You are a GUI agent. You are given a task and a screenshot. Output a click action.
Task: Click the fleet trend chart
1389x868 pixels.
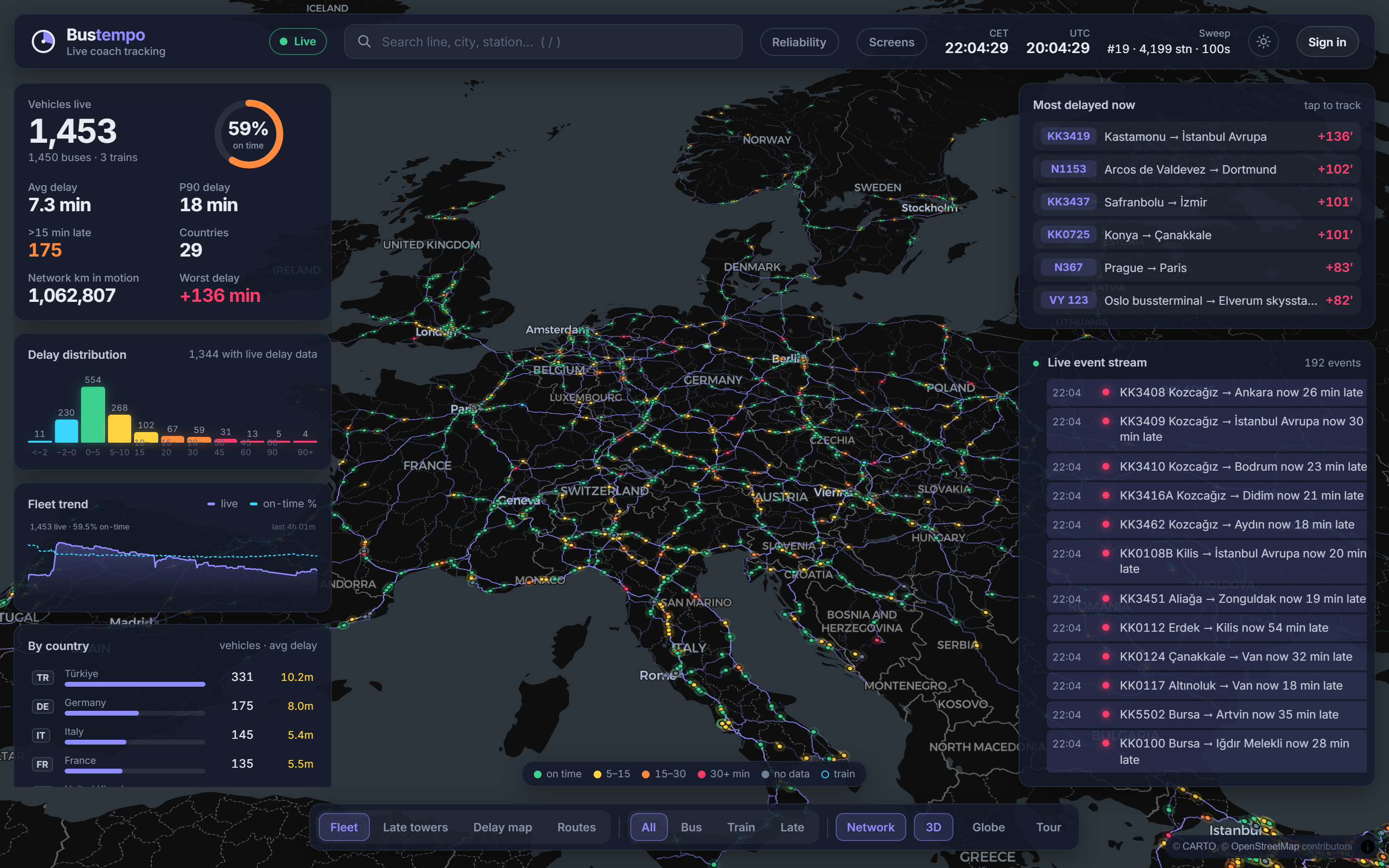click(x=173, y=569)
